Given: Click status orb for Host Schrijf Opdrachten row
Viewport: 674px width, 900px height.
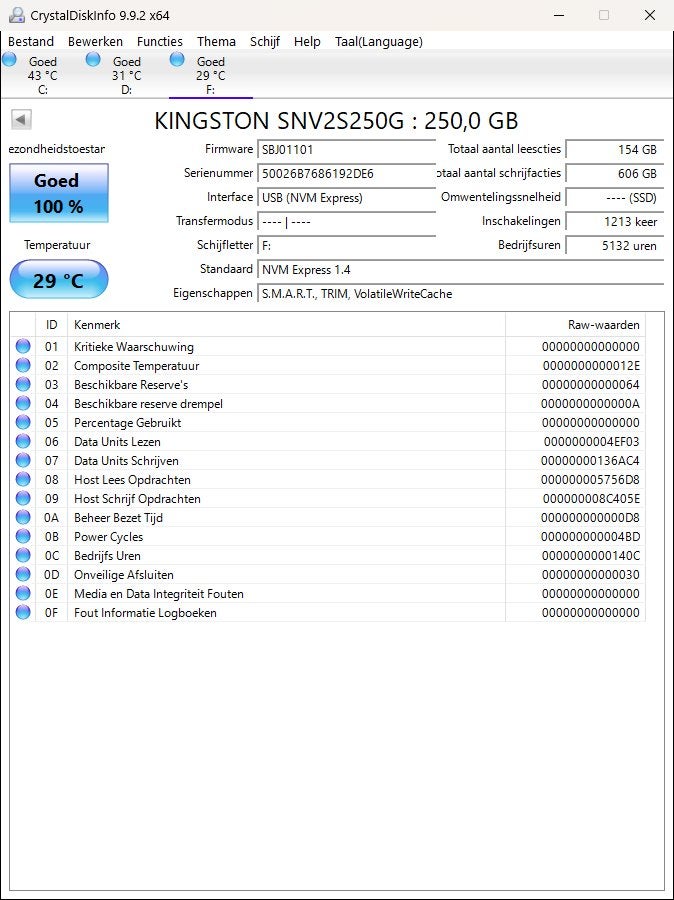Looking at the screenshot, I should click(x=23, y=498).
